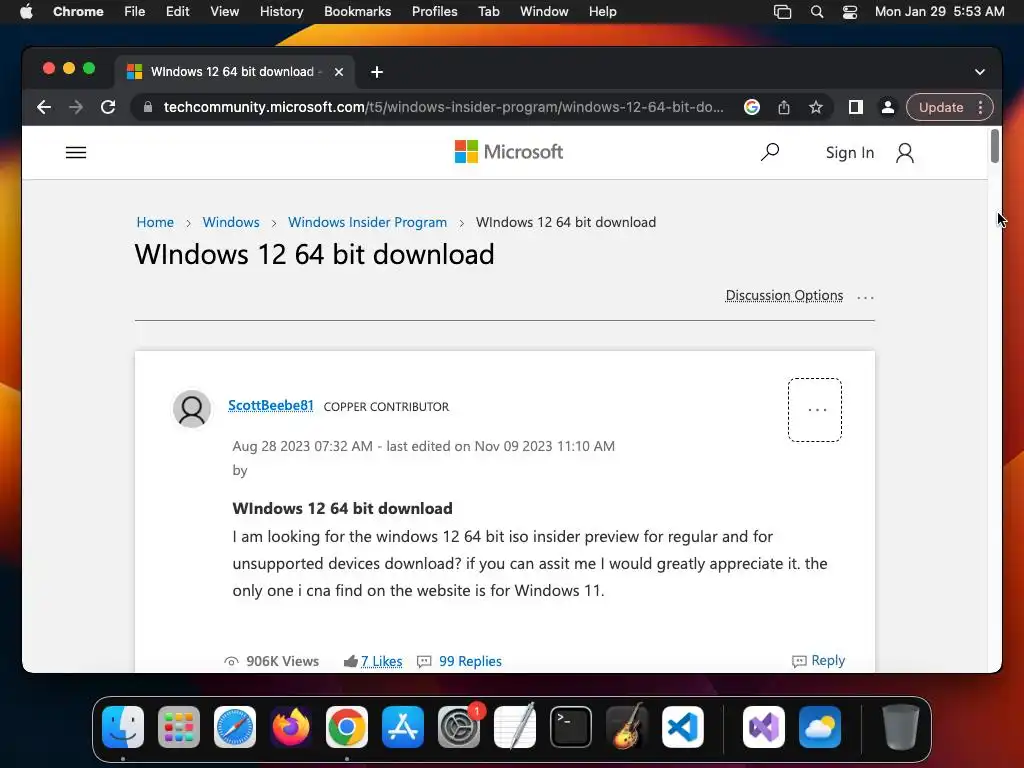
Task: Open Launchpad from the Dock
Action: pyautogui.click(x=179, y=727)
